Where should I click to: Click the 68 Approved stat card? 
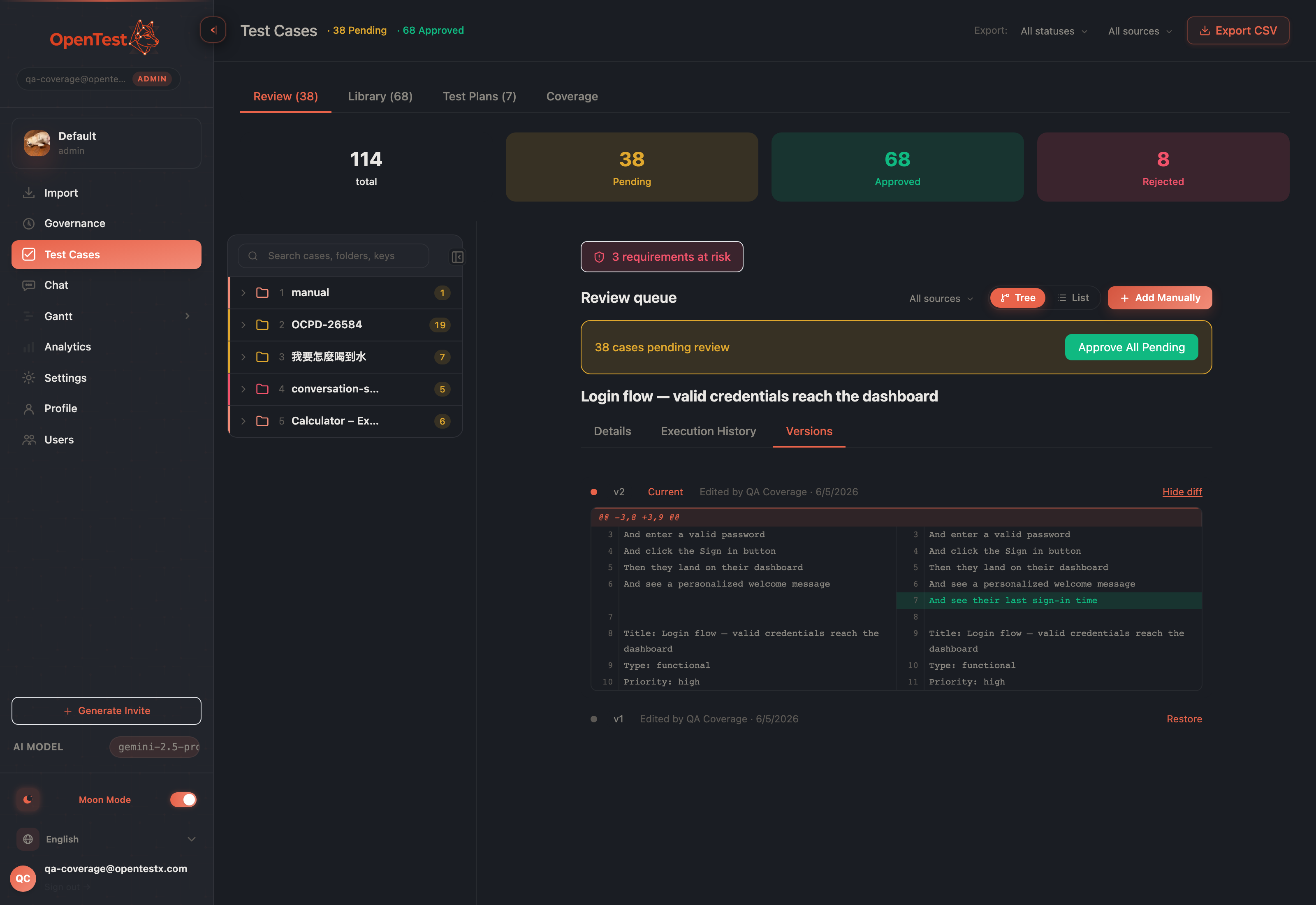(x=897, y=167)
